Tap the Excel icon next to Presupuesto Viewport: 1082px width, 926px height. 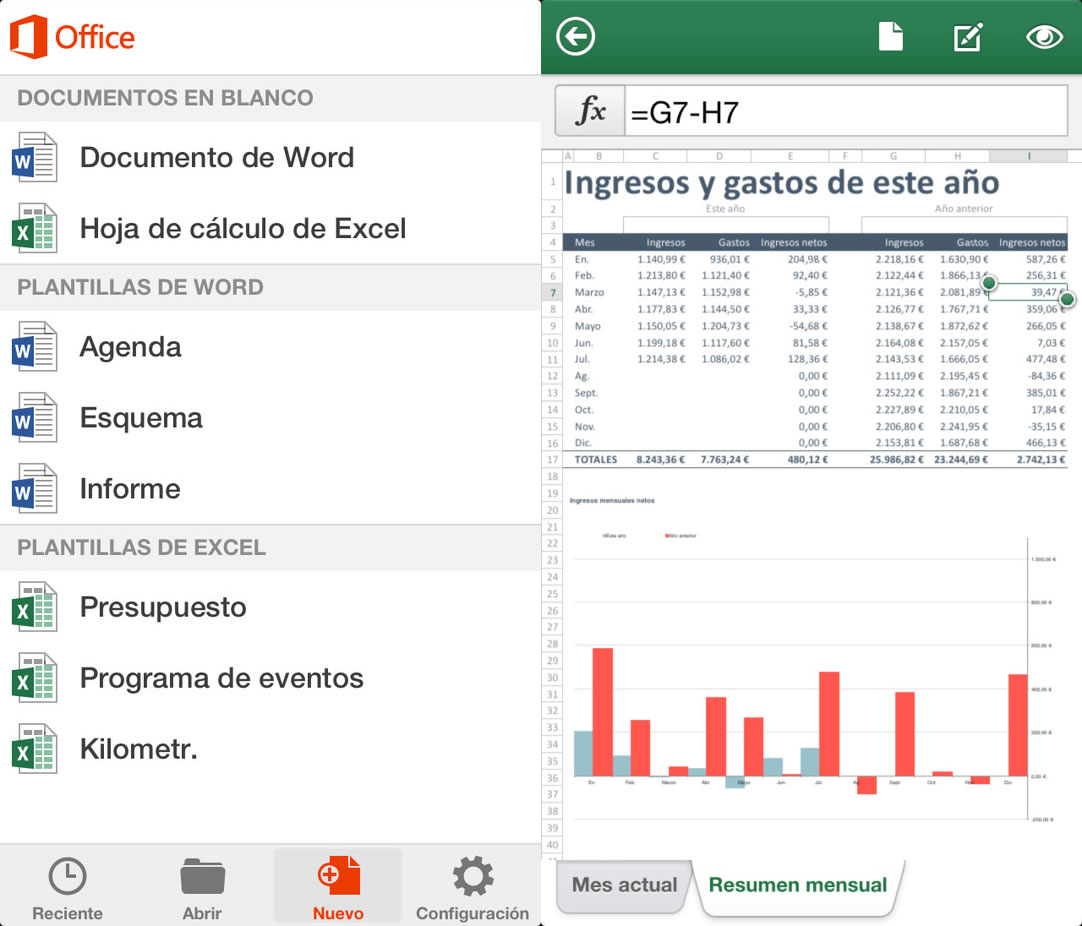click(x=34, y=607)
